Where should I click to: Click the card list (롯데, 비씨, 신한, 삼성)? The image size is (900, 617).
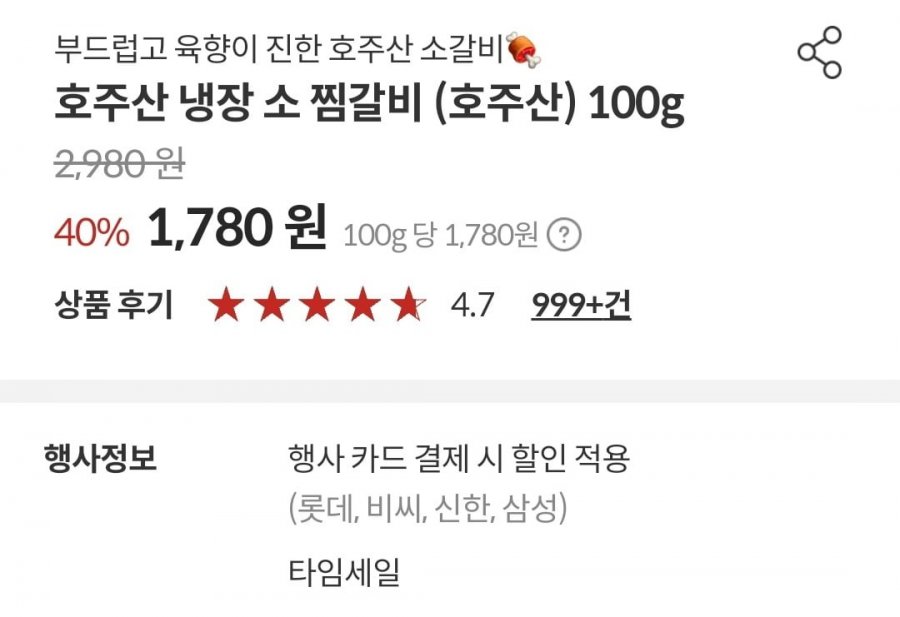(428, 508)
